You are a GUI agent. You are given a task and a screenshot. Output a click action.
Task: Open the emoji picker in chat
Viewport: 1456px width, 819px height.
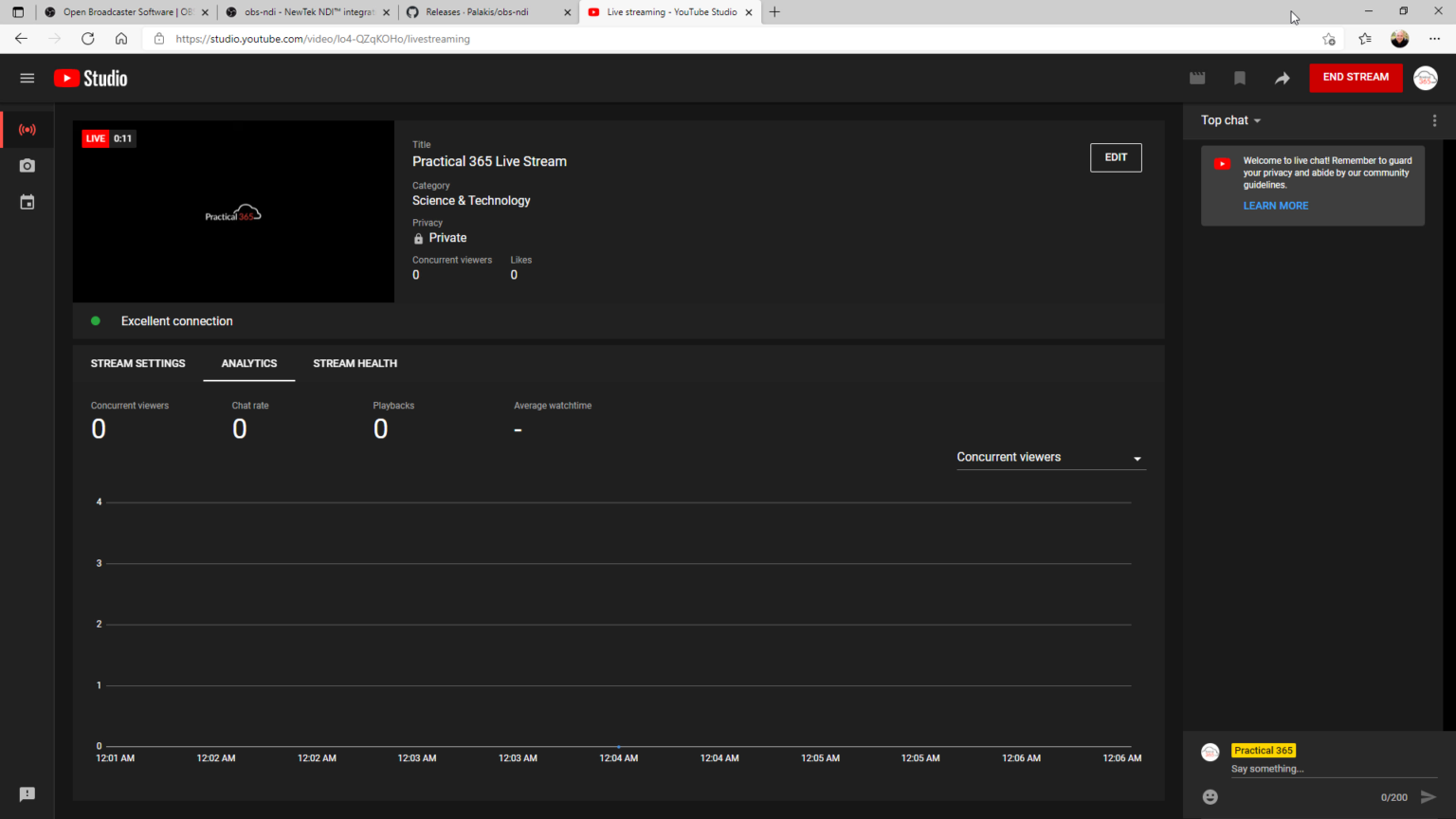[1210, 797]
